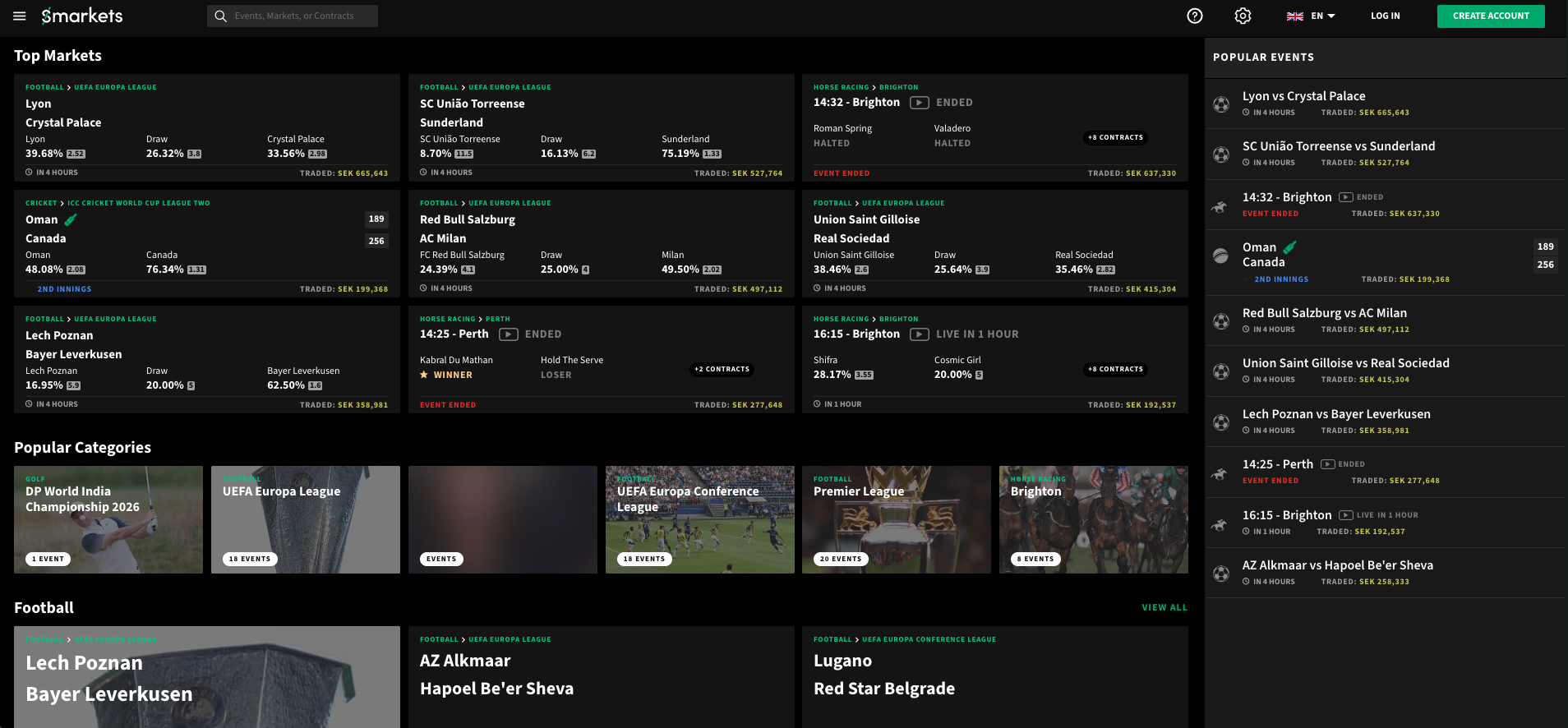Image resolution: width=1568 pixels, height=728 pixels.
Task: Expand +2 contracts on 14:25 Perth
Action: pos(722,369)
